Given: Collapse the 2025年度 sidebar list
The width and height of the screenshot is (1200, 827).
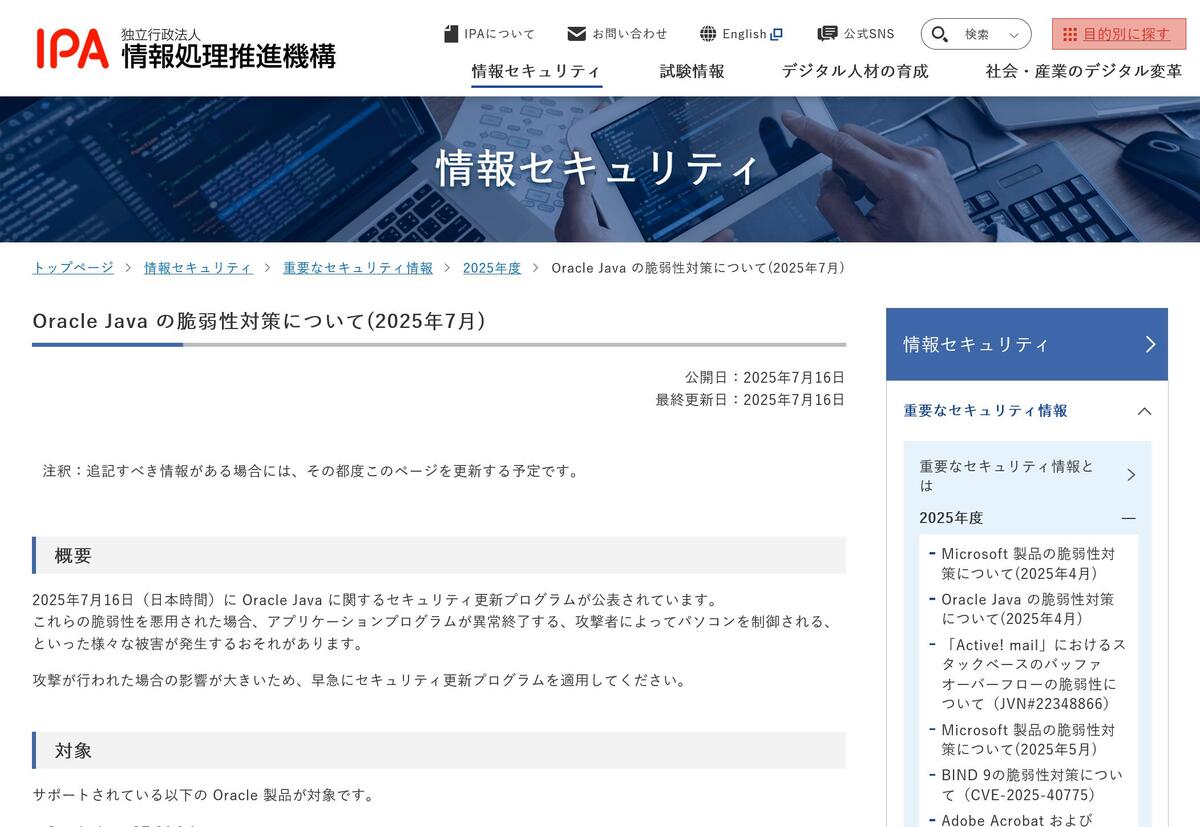Looking at the screenshot, I should pos(1129,518).
